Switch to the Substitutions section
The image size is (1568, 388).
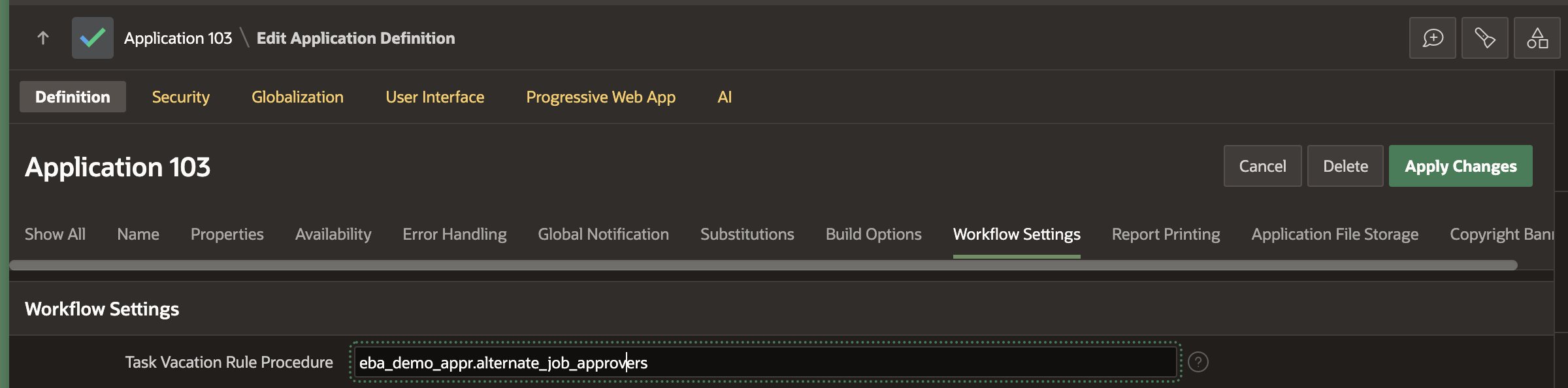[x=747, y=234]
